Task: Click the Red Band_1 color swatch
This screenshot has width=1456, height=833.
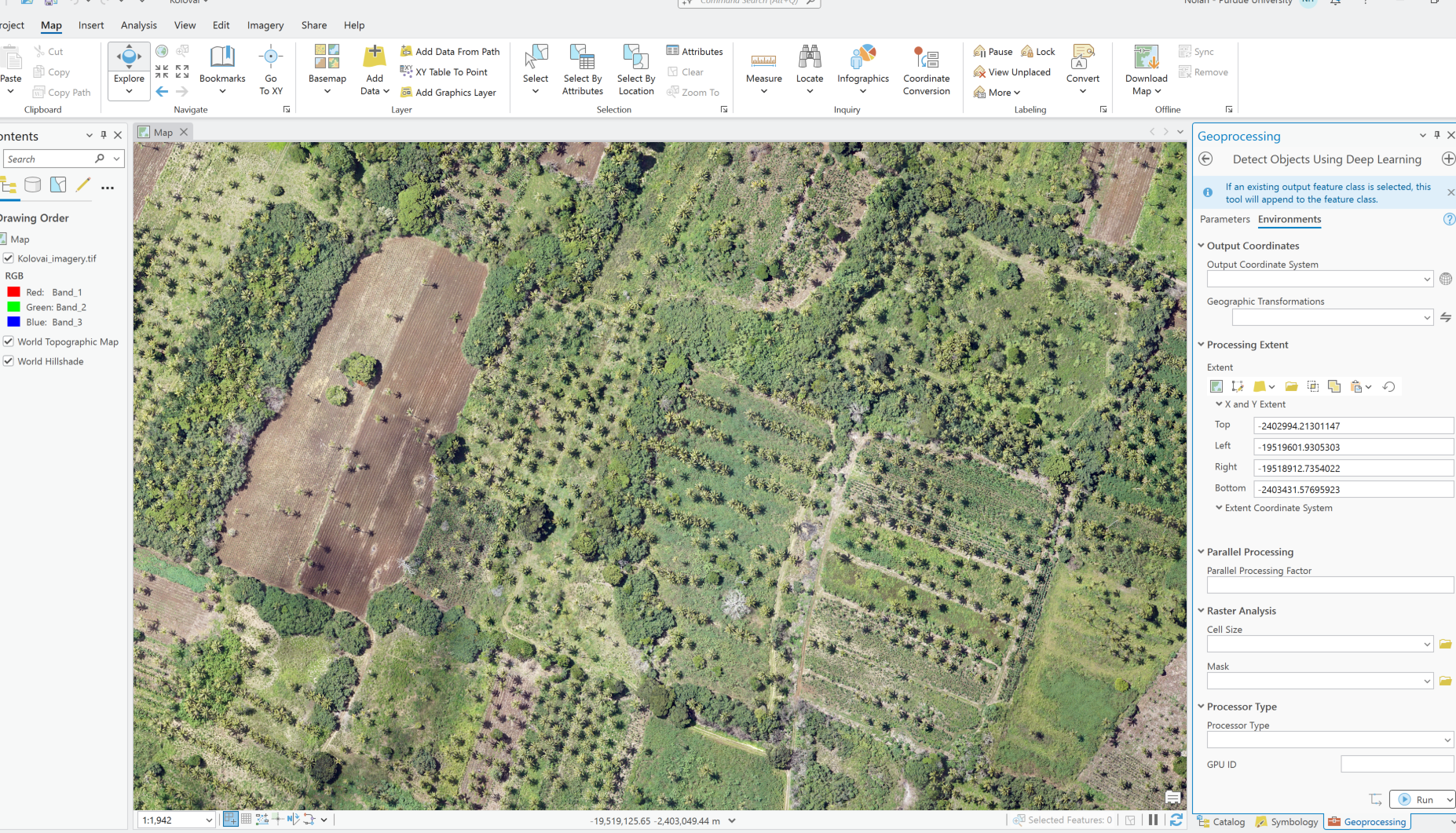Action: pos(13,292)
